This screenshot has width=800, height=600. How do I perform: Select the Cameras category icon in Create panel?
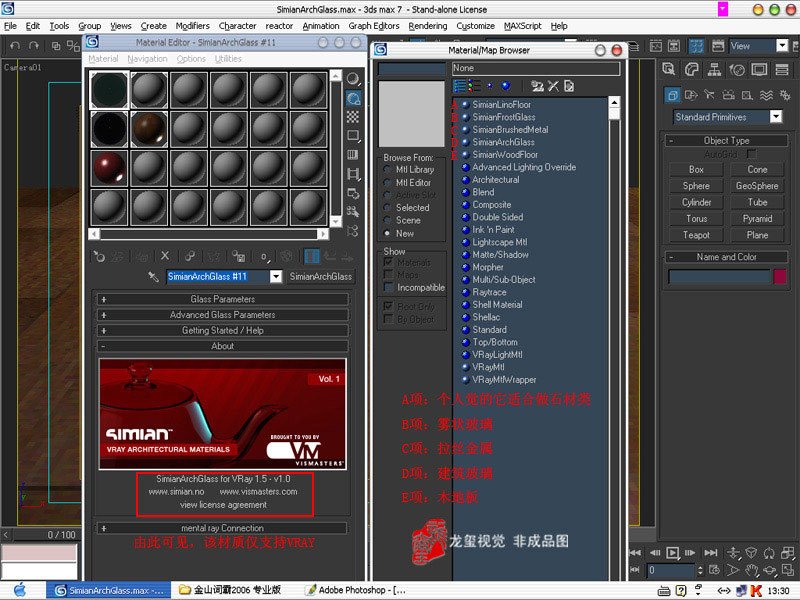728,95
